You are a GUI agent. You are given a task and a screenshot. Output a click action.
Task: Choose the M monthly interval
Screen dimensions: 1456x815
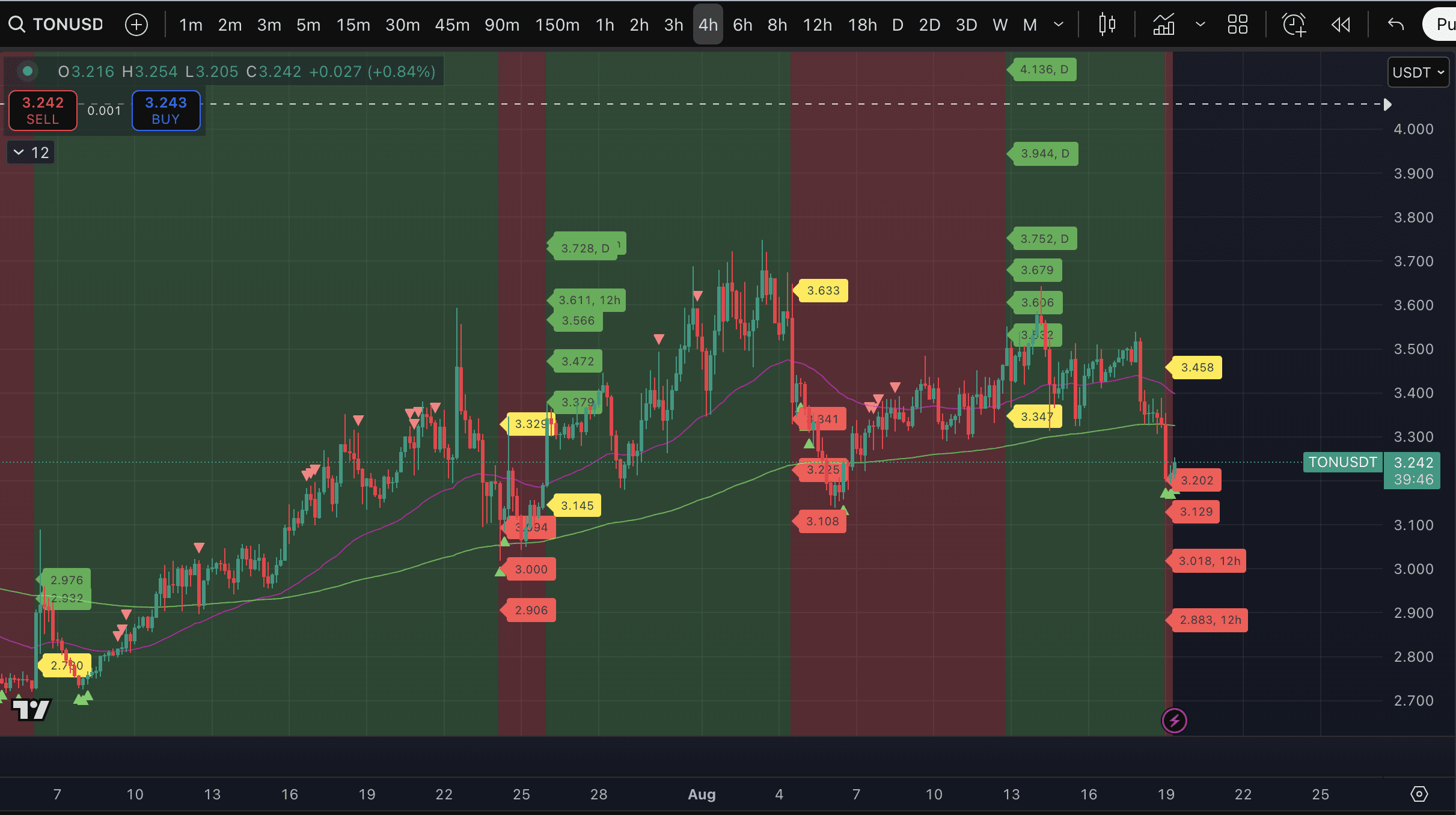tap(1030, 25)
